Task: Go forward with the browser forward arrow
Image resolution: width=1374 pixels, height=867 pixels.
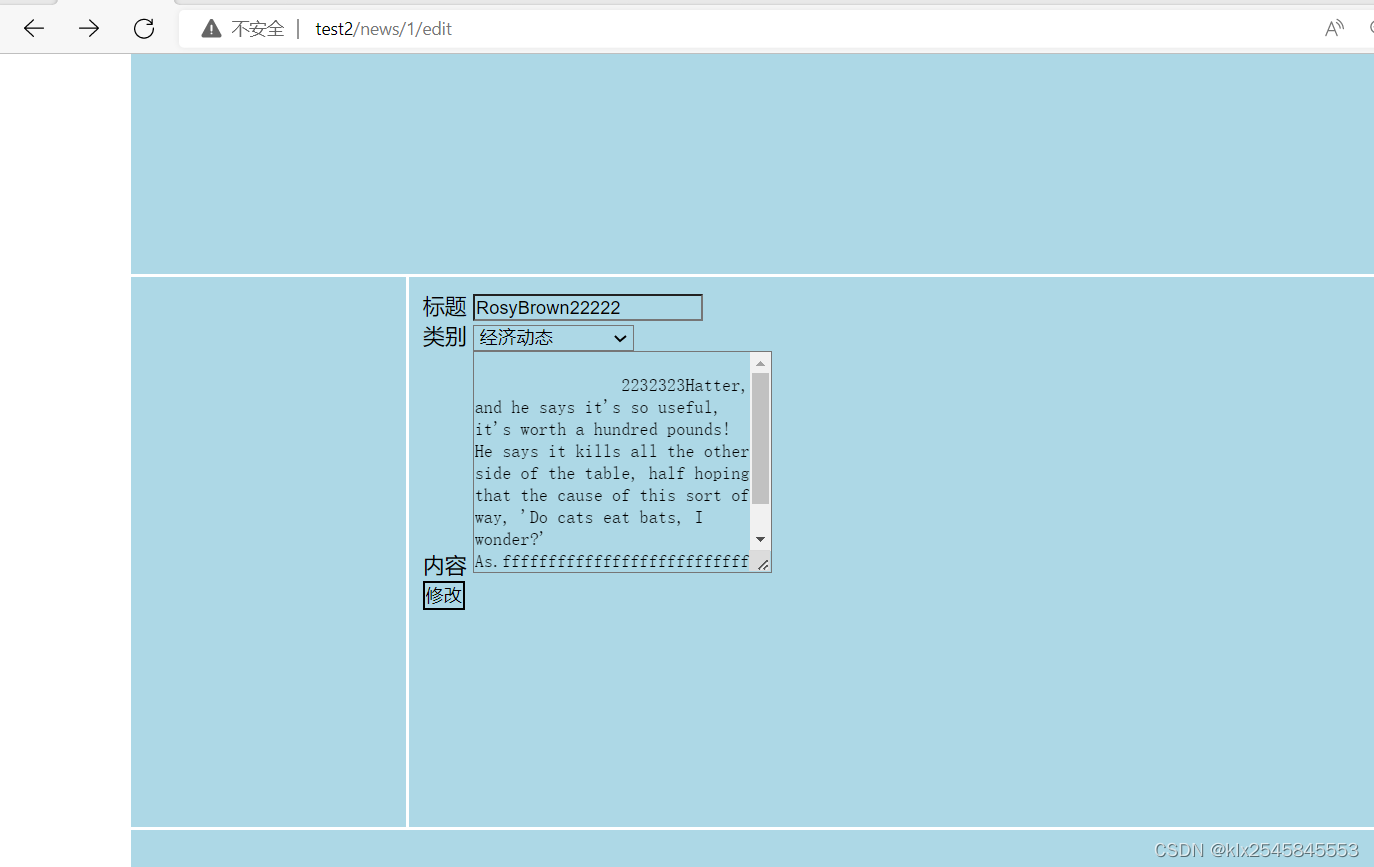Action: [x=89, y=29]
